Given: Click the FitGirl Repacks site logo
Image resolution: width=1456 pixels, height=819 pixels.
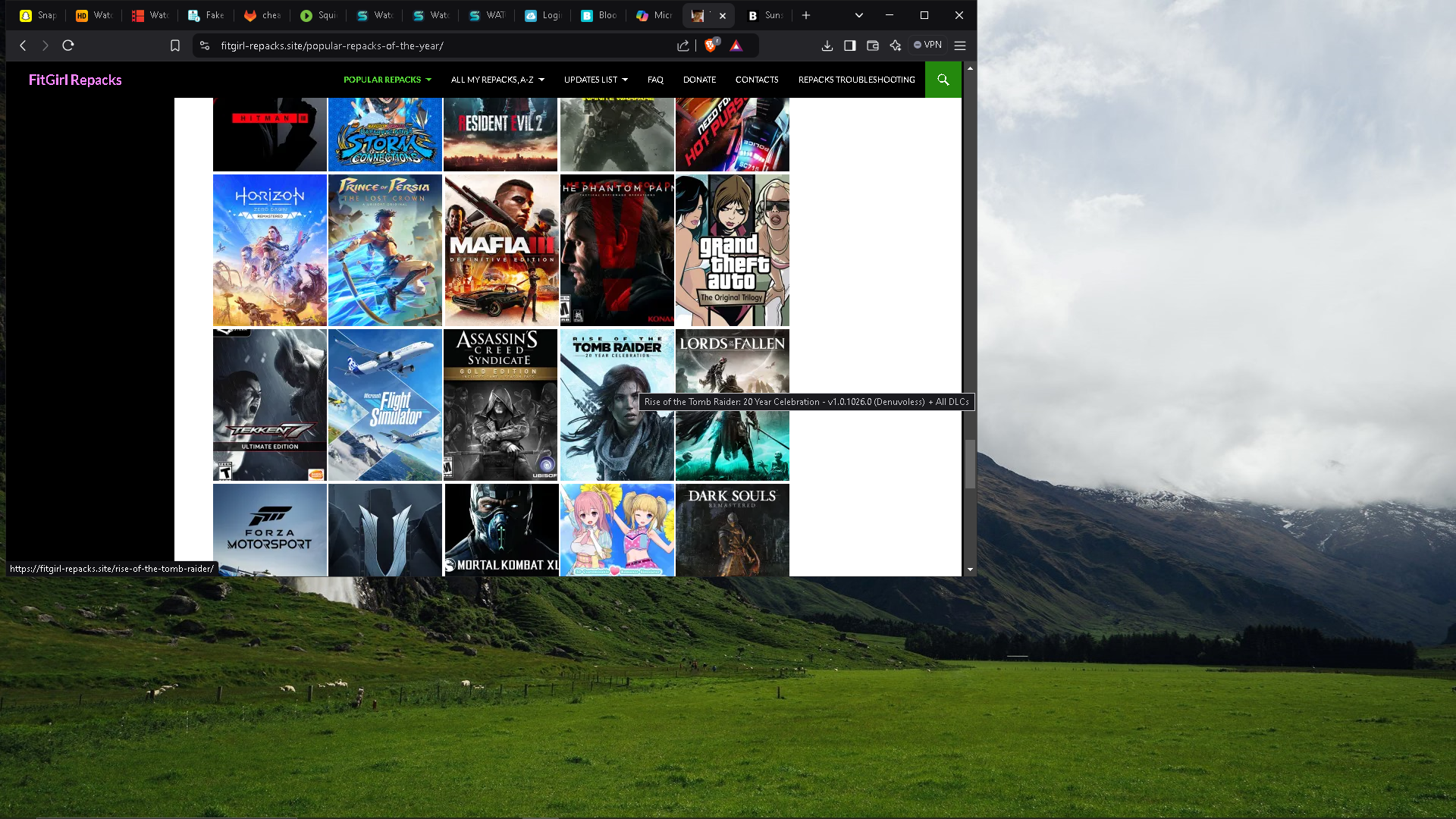Looking at the screenshot, I should (x=75, y=80).
